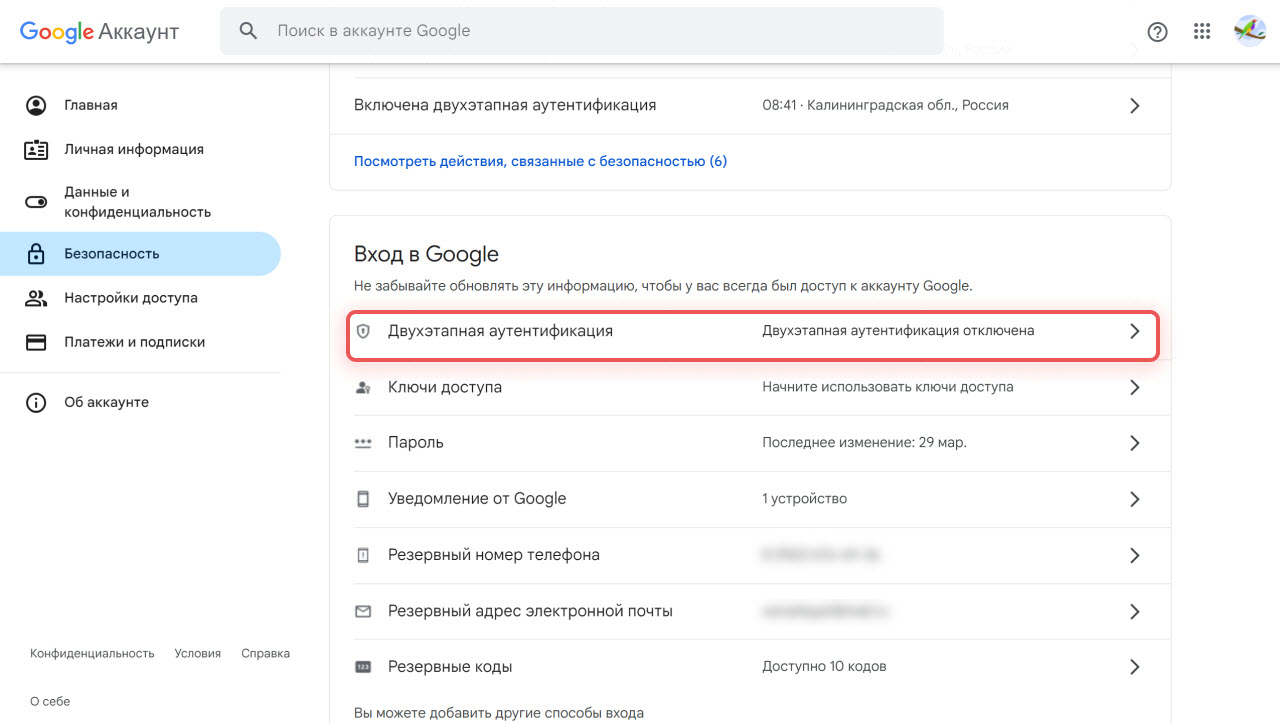Open the help question mark icon
The image size is (1280, 724).
click(1157, 31)
